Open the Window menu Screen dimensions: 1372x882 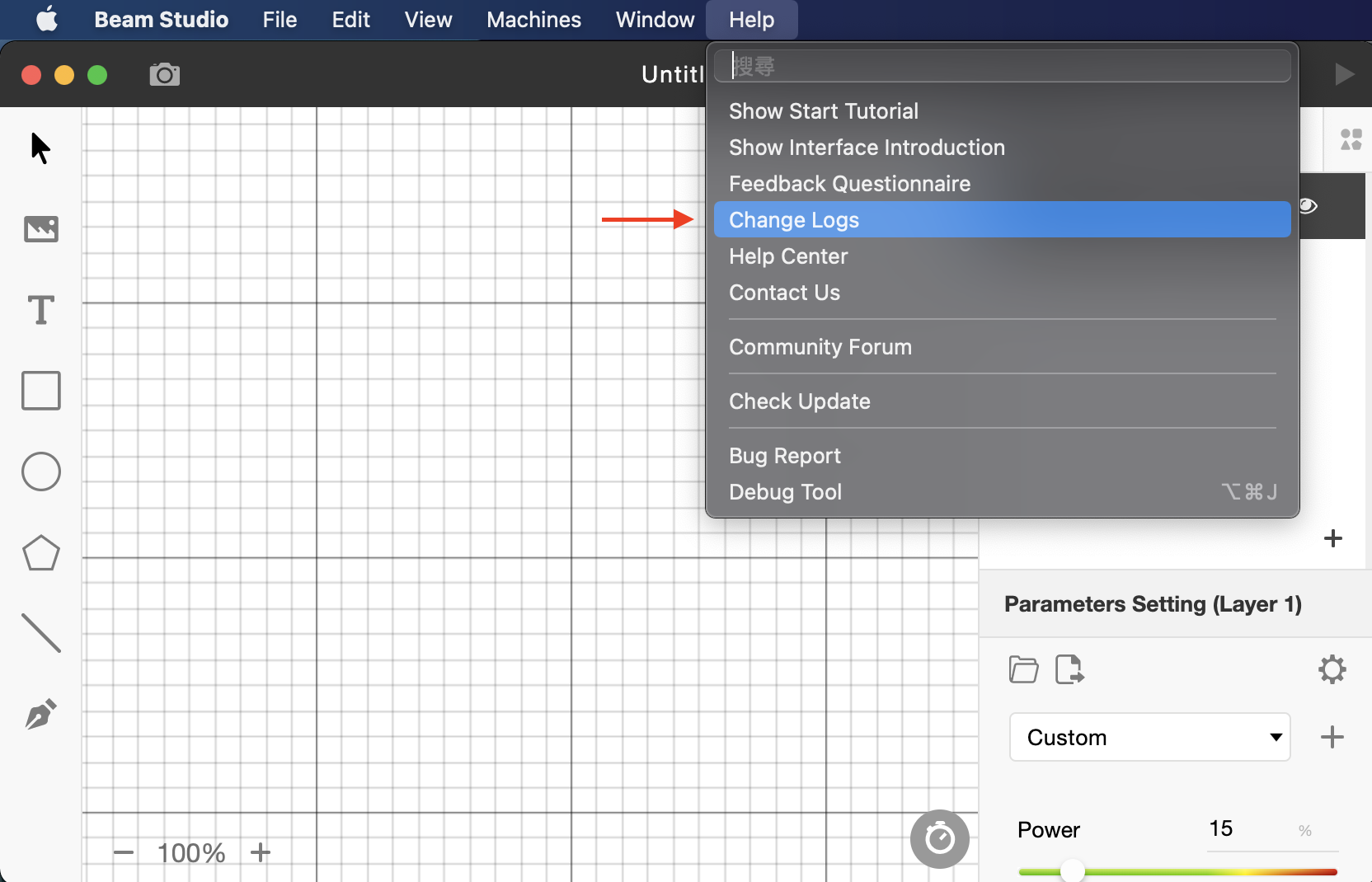(x=655, y=19)
